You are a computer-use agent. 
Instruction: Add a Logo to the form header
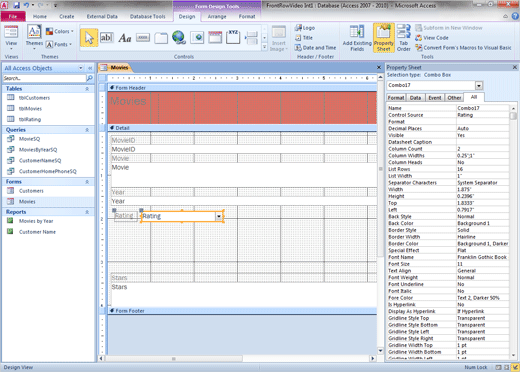coord(305,28)
